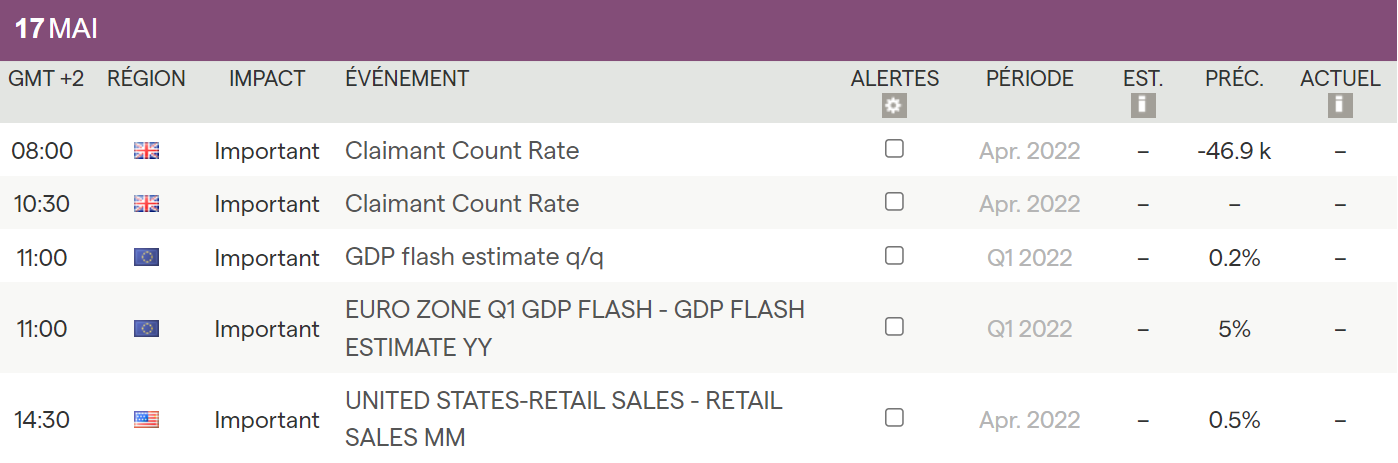Click the ÉVÉNEMENT column header
This screenshot has width=1398, height=463.
407,79
